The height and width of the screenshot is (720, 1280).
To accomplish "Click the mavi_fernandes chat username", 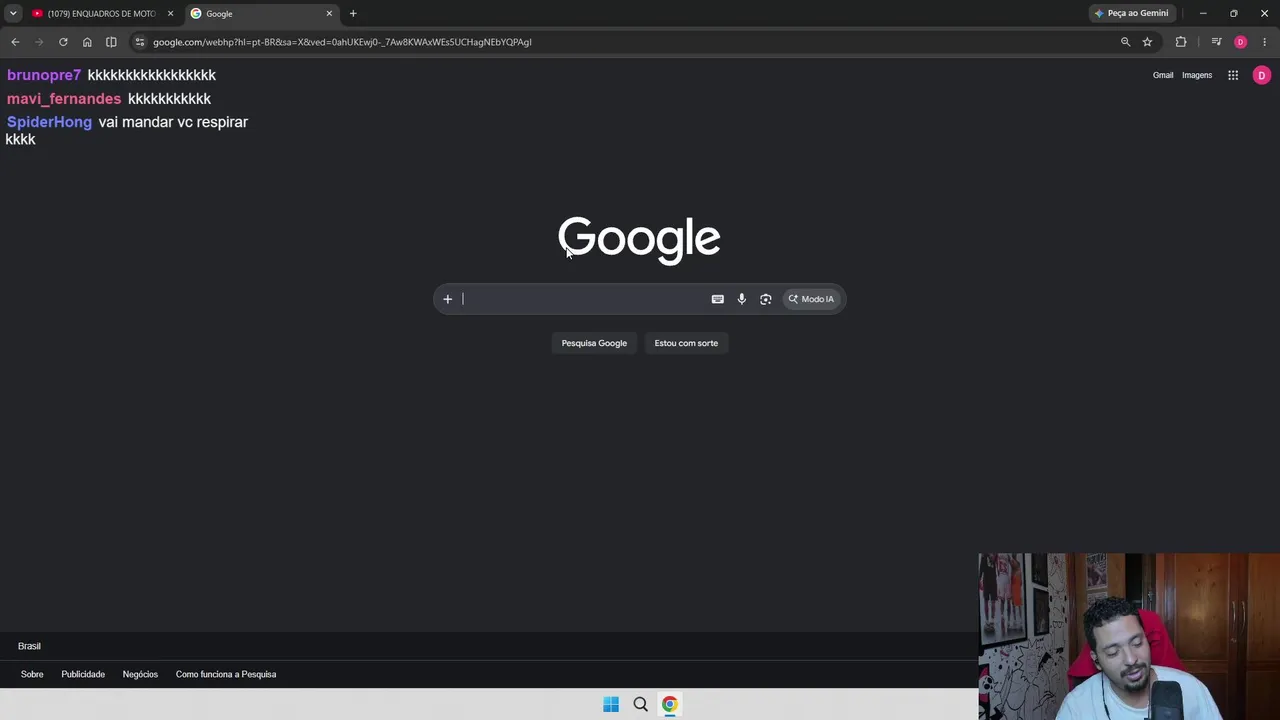I will pyautogui.click(x=64, y=99).
